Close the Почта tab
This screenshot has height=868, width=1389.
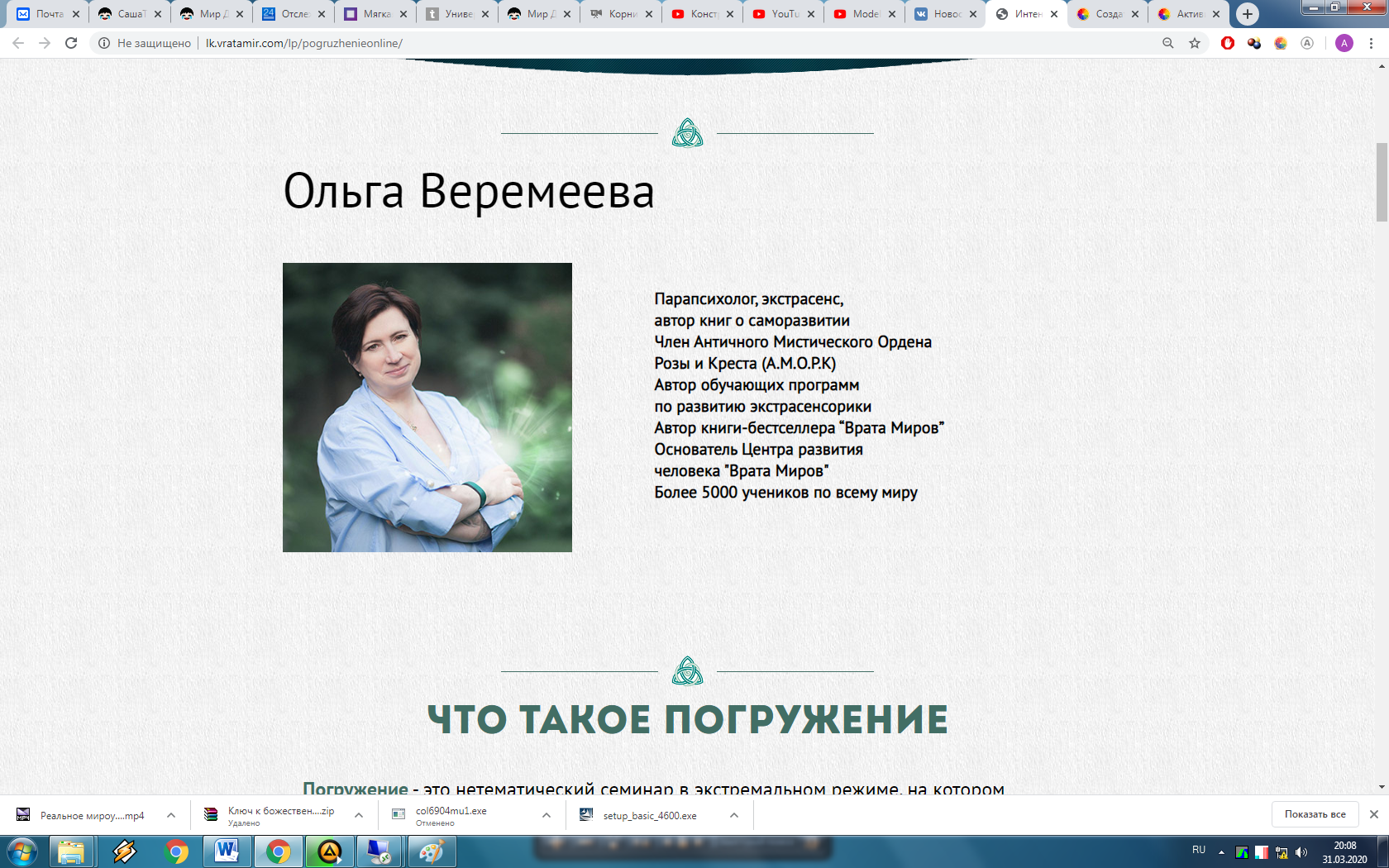point(76,14)
